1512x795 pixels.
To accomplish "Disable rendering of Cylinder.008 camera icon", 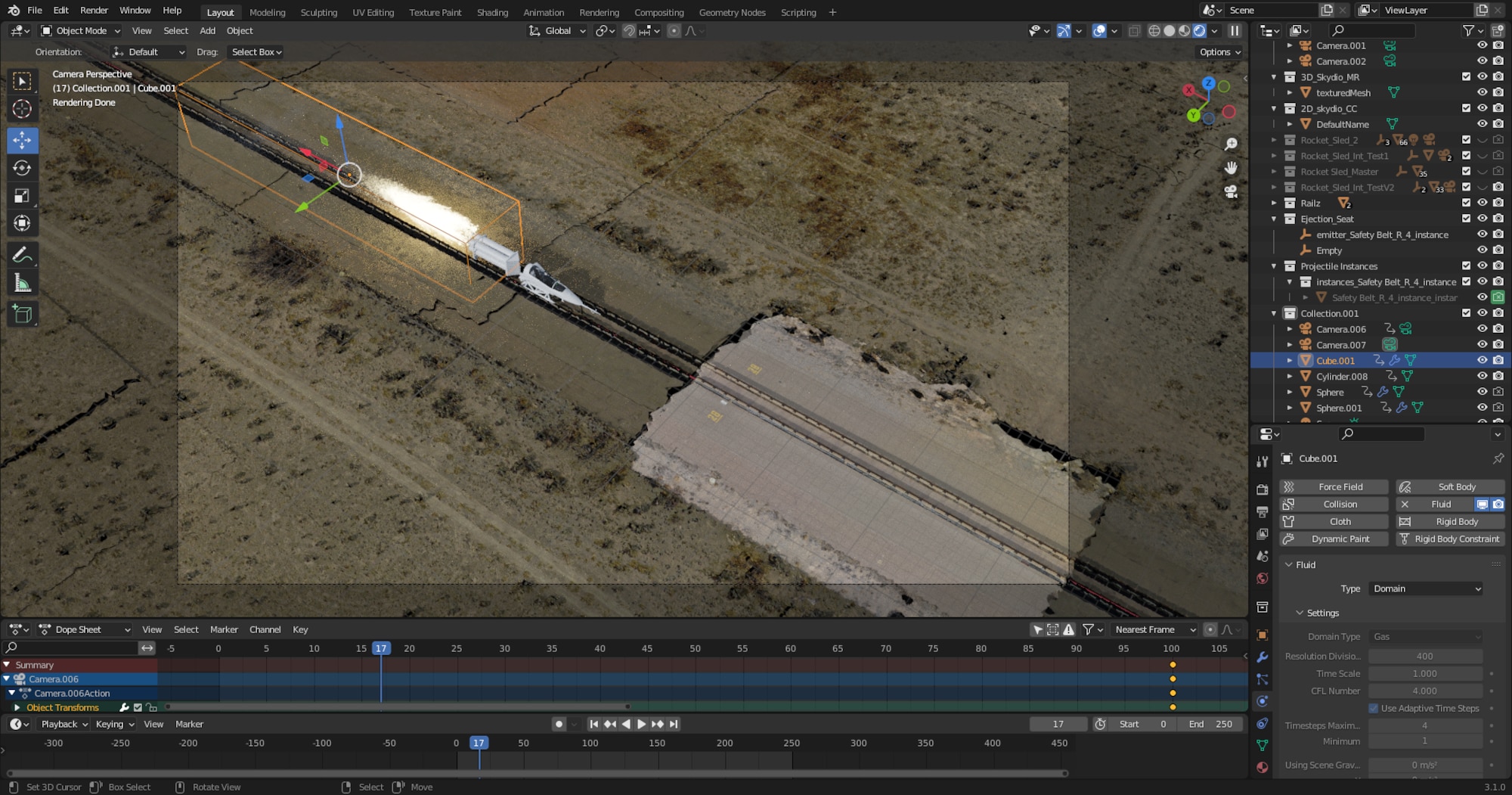I will point(1498,376).
